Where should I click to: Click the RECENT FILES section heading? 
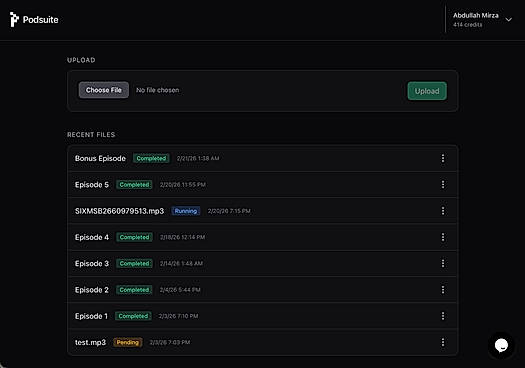point(91,135)
